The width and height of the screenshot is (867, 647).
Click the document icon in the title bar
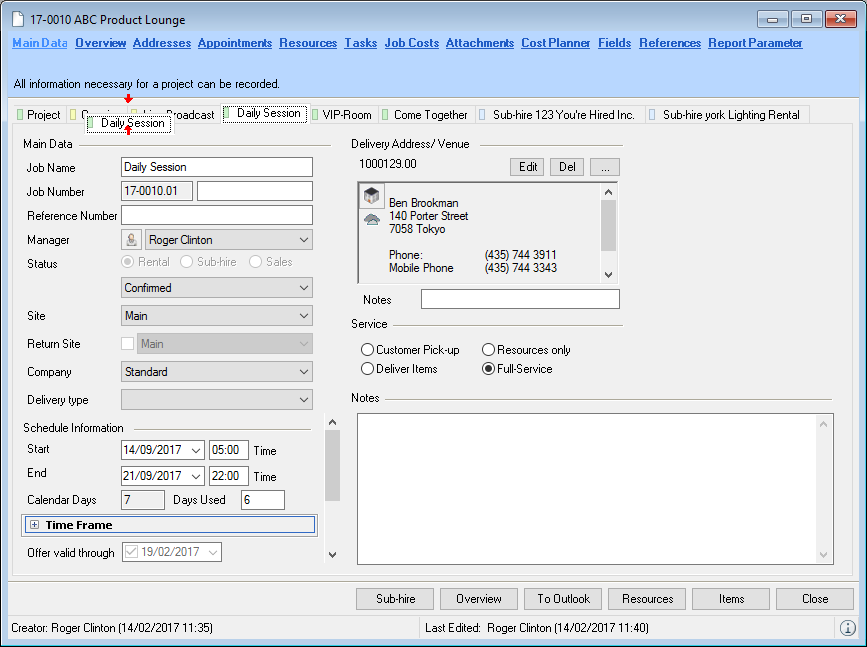coord(17,19)
